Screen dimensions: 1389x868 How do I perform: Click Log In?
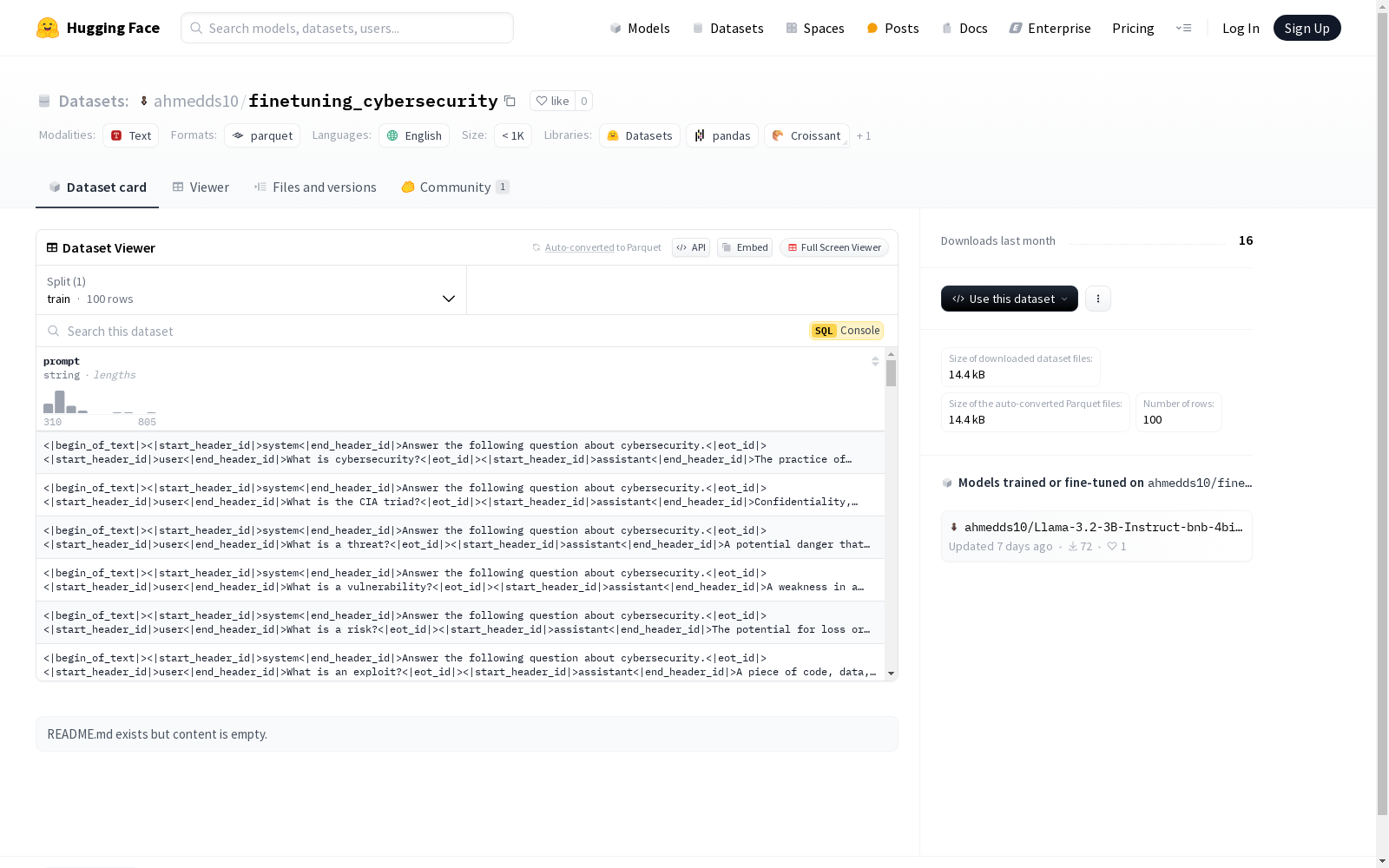coord(1241,28)
